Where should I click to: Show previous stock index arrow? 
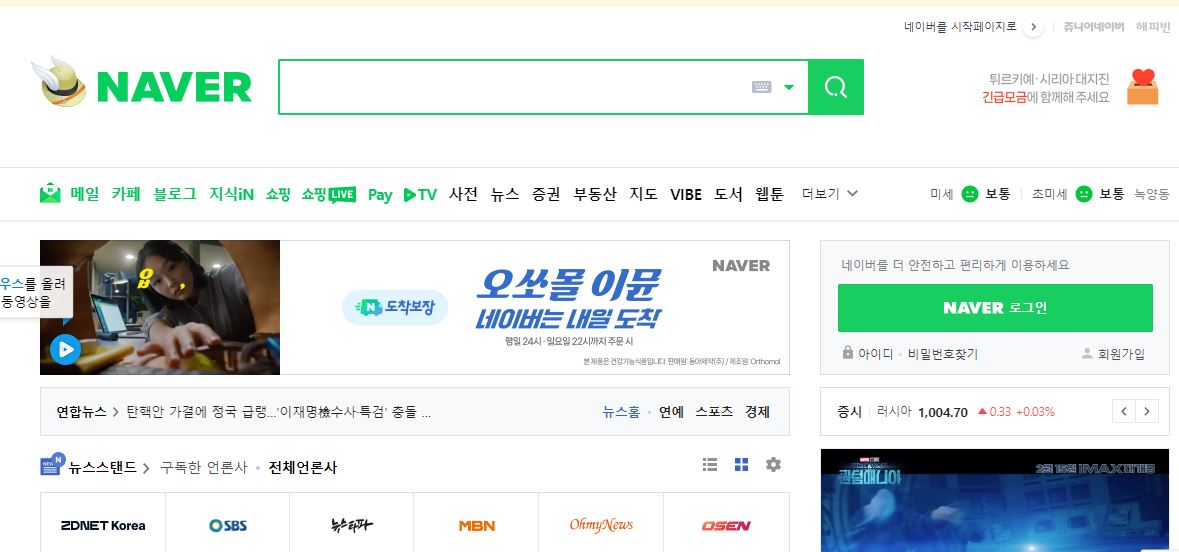tap(1124, 411)
